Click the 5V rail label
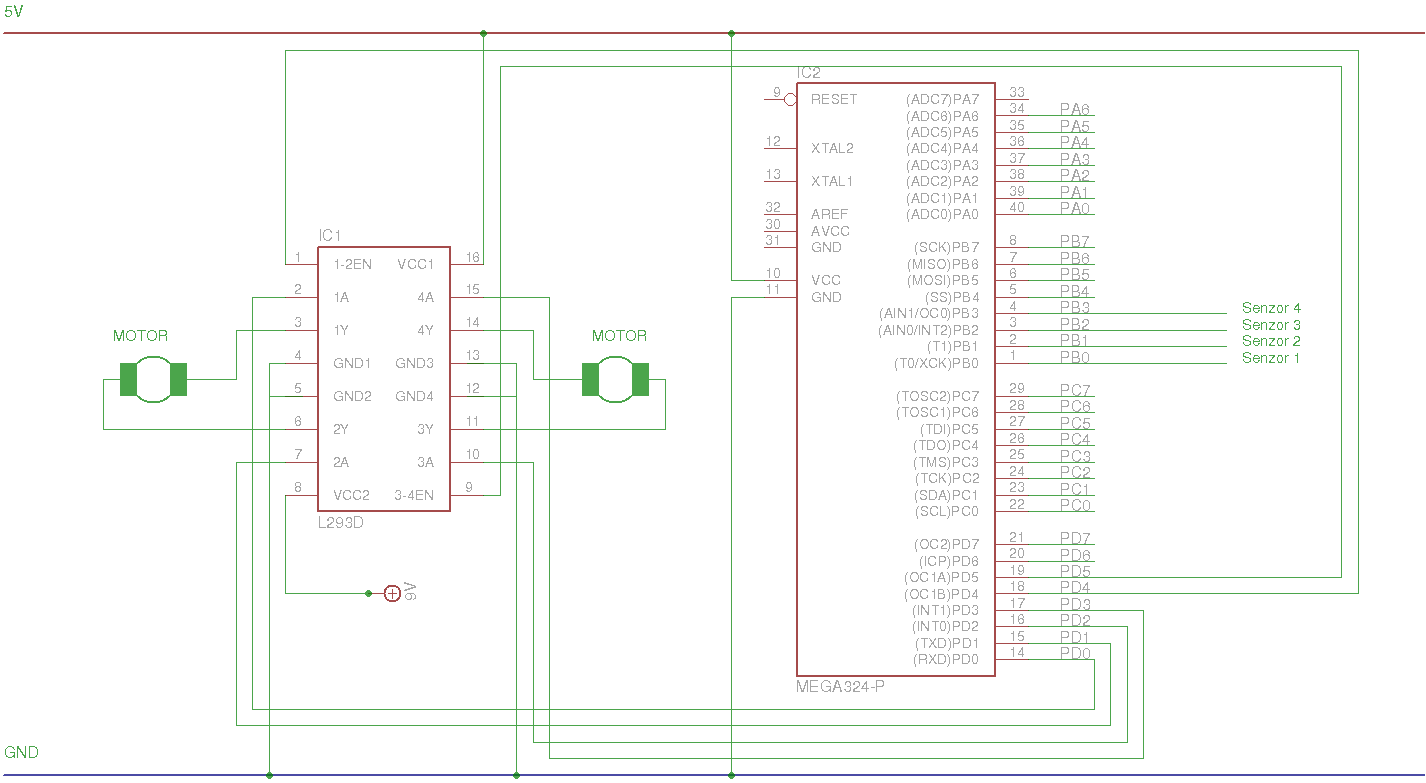The image size is (1426, 783). 12,12
